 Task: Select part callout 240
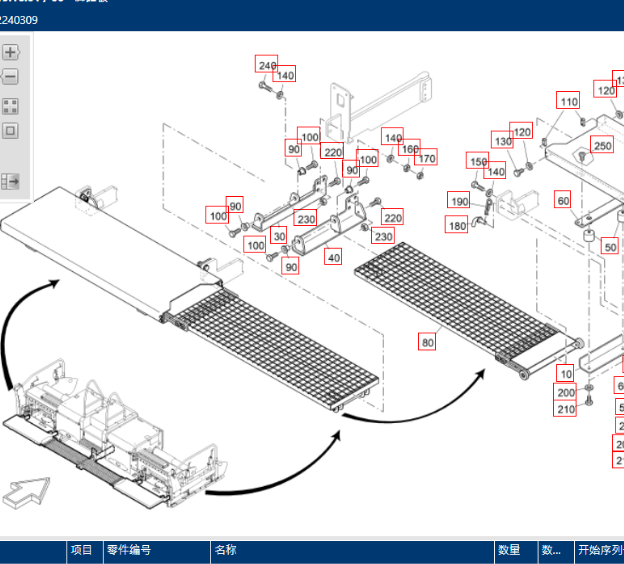[266, 65]
